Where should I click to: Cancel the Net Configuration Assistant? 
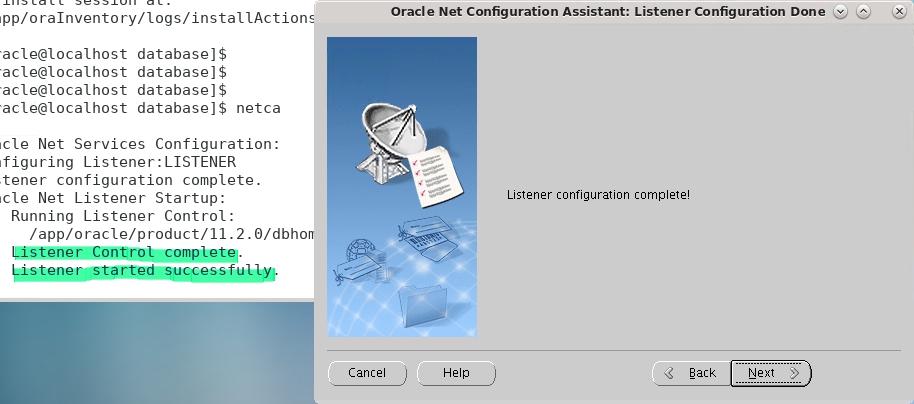[367, 373]
